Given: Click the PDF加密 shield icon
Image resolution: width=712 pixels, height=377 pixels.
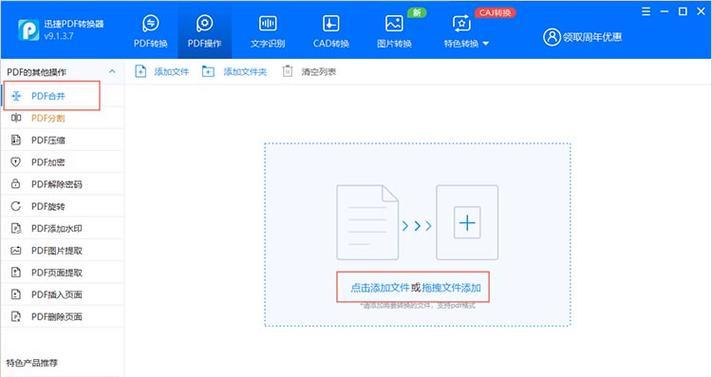Looking at the screenshot, I should tap(16, 162).
